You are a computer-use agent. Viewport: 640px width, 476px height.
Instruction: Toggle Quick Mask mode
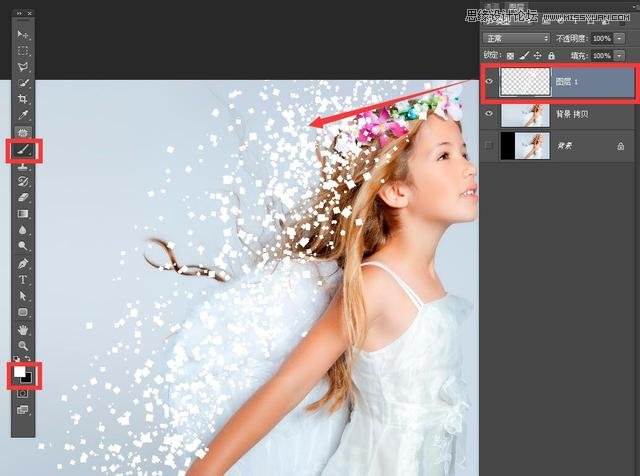[23, 394]
